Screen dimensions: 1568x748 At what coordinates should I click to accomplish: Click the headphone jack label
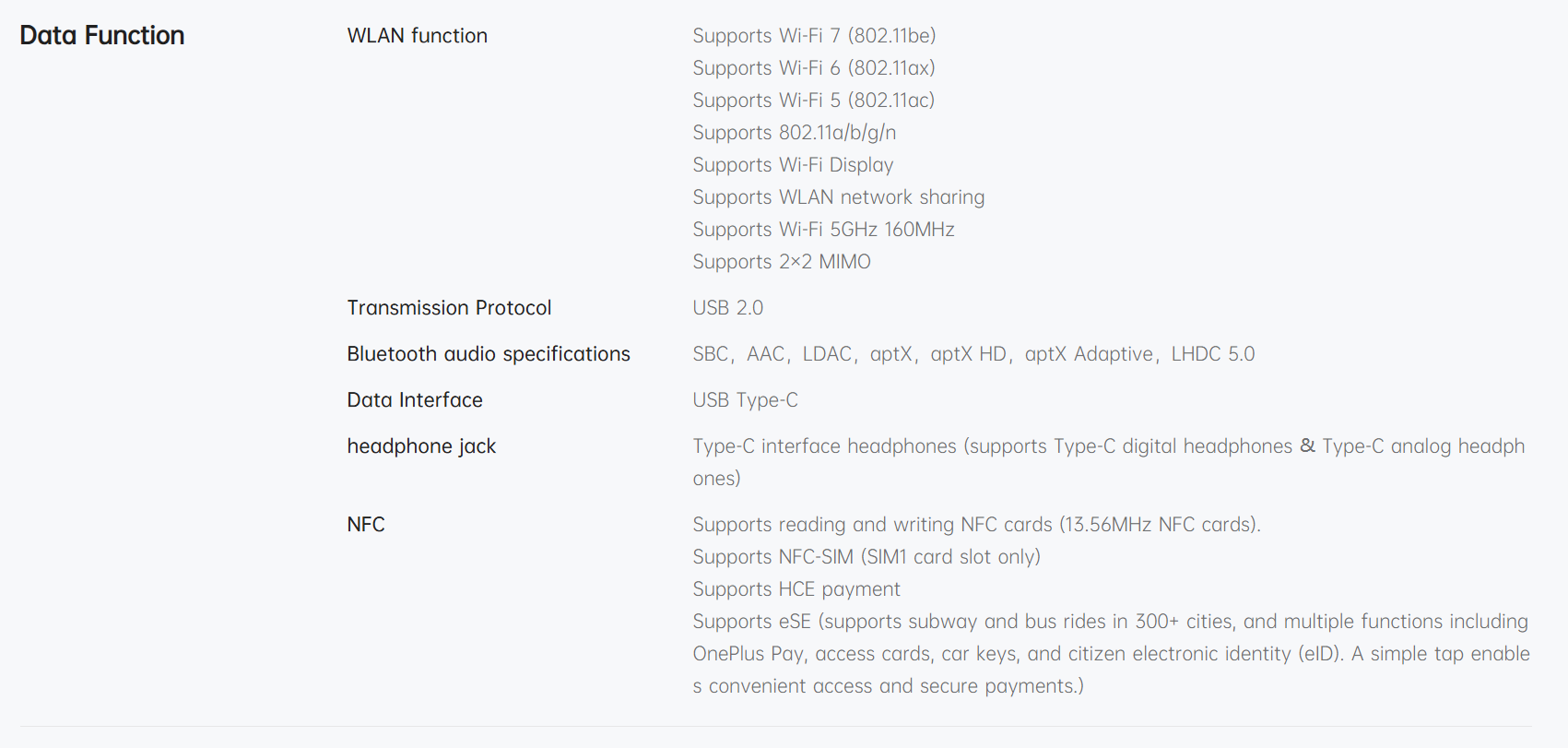tap(421, 446)
